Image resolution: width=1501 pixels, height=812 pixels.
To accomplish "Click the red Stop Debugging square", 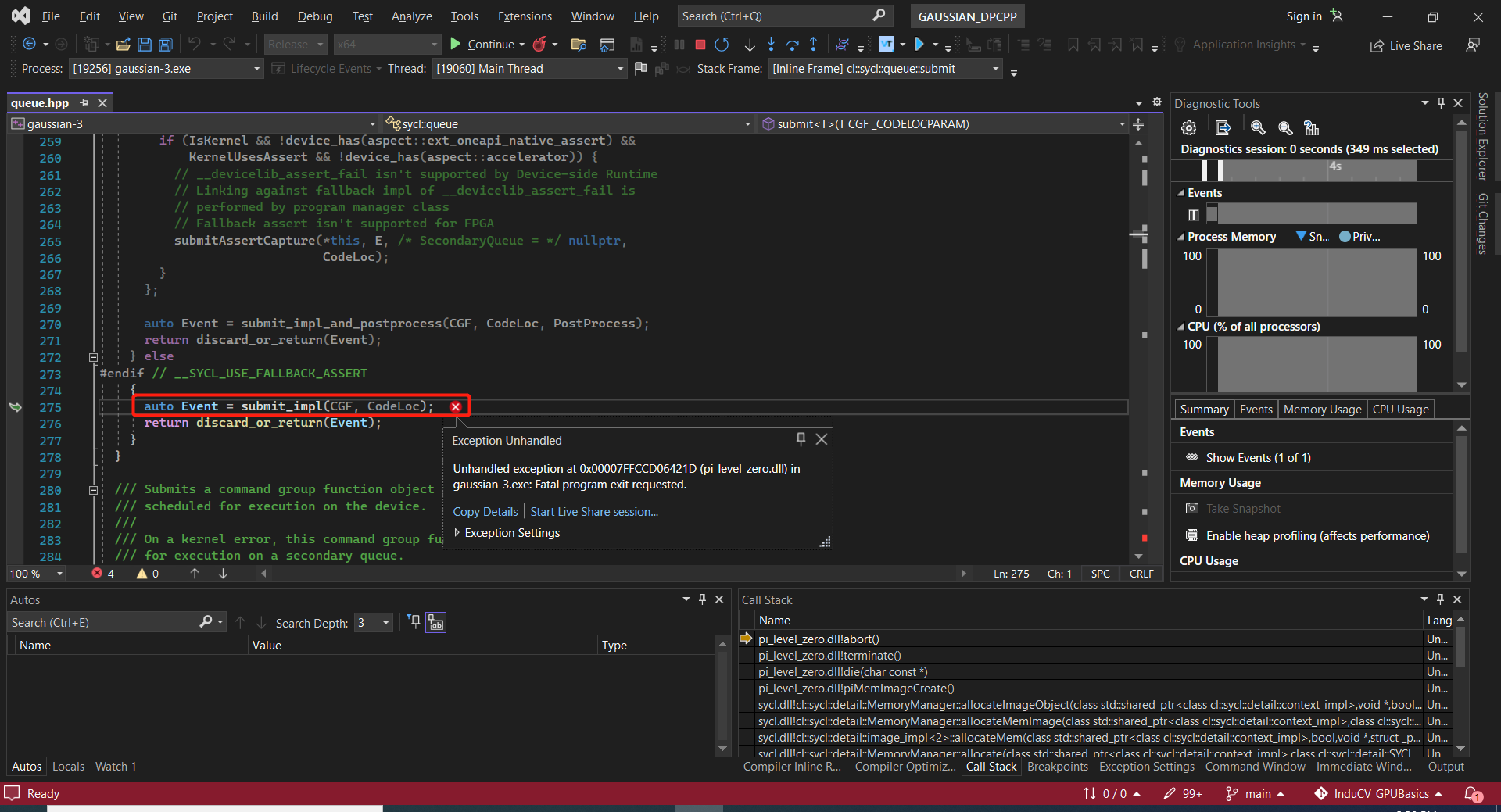I will 700,45.
